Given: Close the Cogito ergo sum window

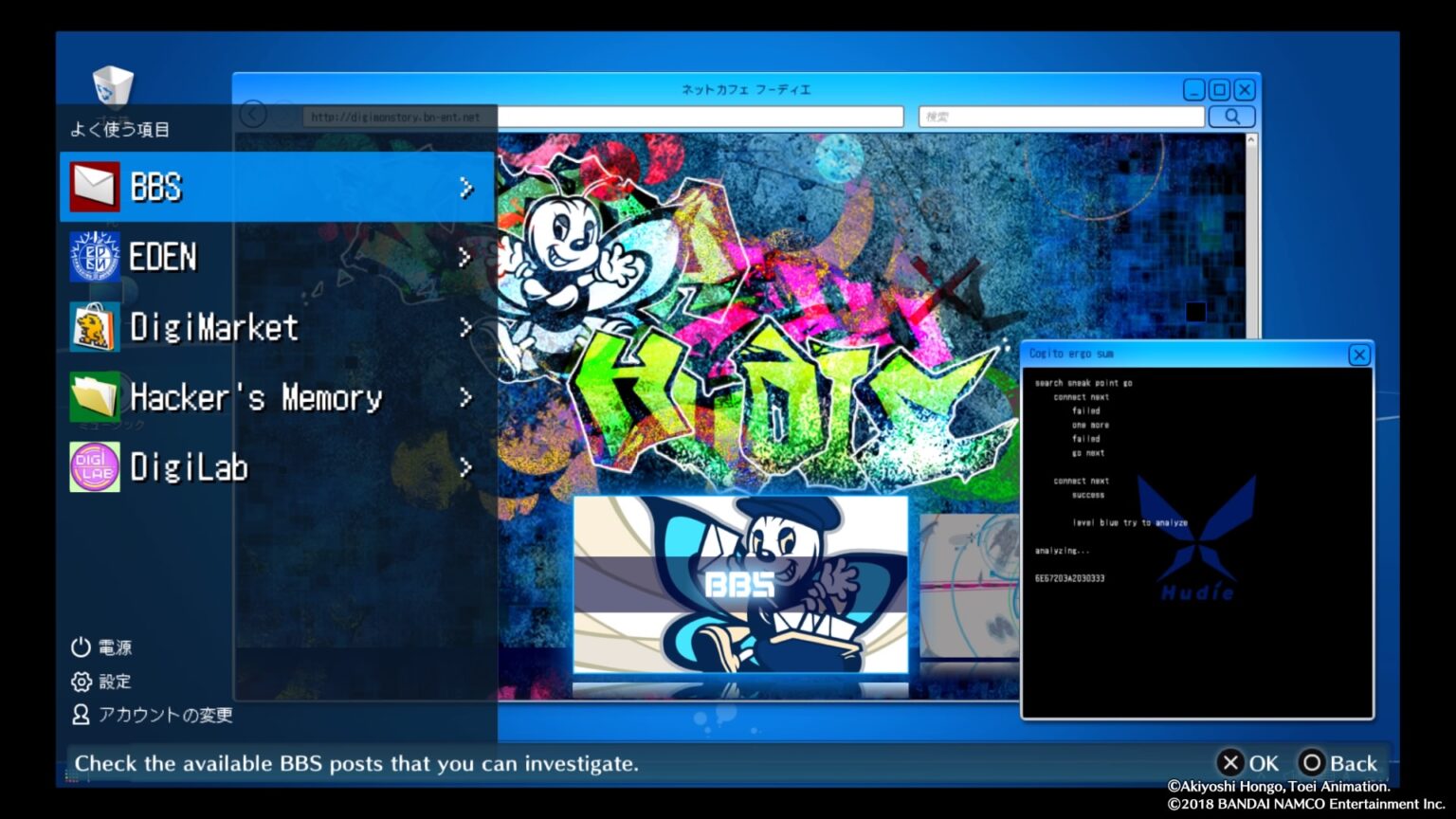Looking at the screenshot, I should point(1359,355).
